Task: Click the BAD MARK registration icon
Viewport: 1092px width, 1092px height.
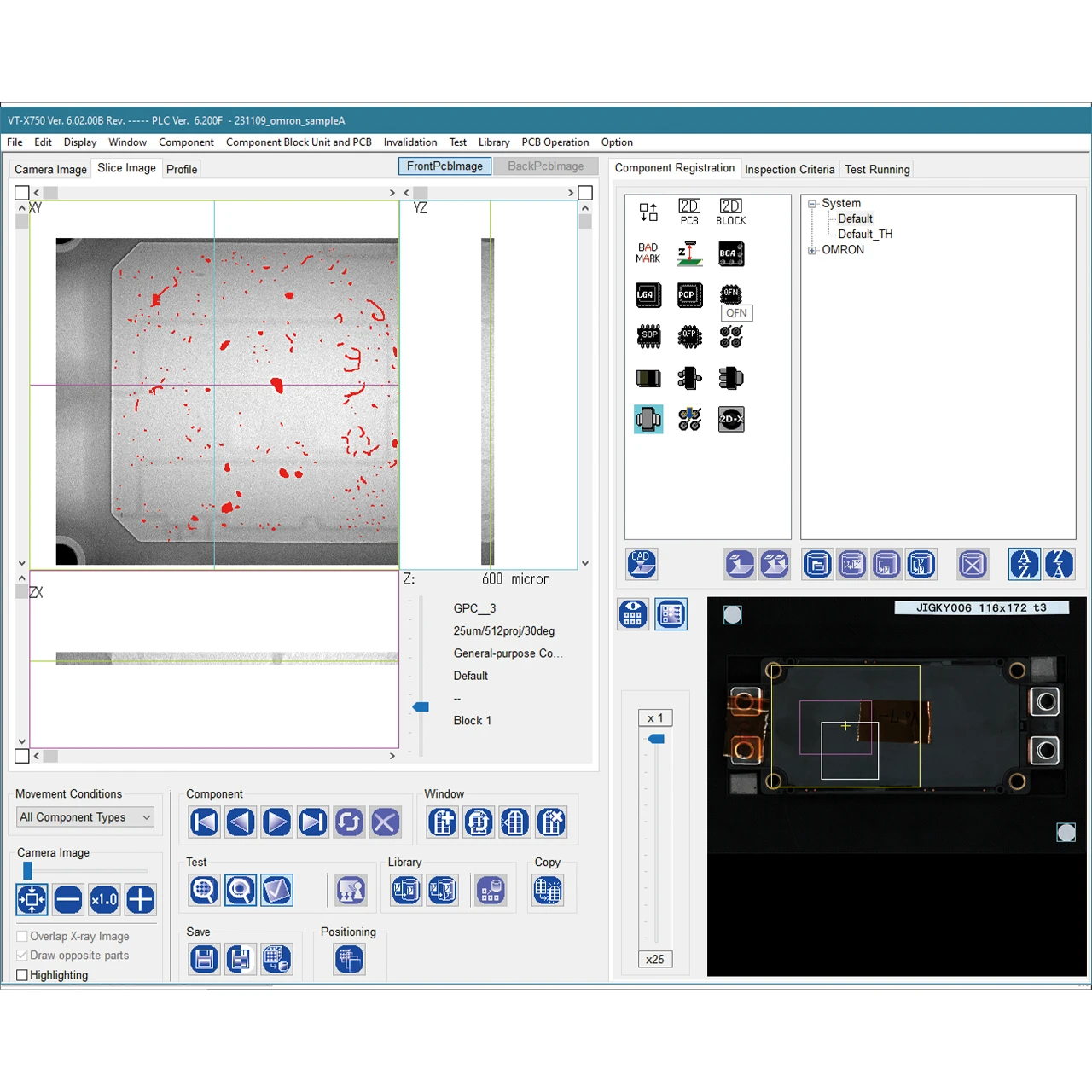Action: (648, 253)
